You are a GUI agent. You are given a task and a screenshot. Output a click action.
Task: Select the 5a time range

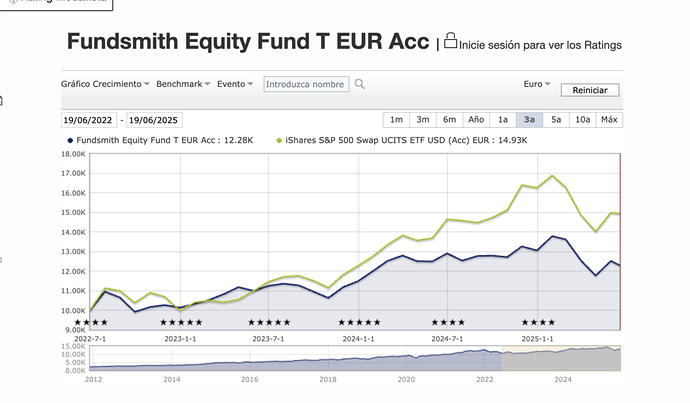coord(556,120)
